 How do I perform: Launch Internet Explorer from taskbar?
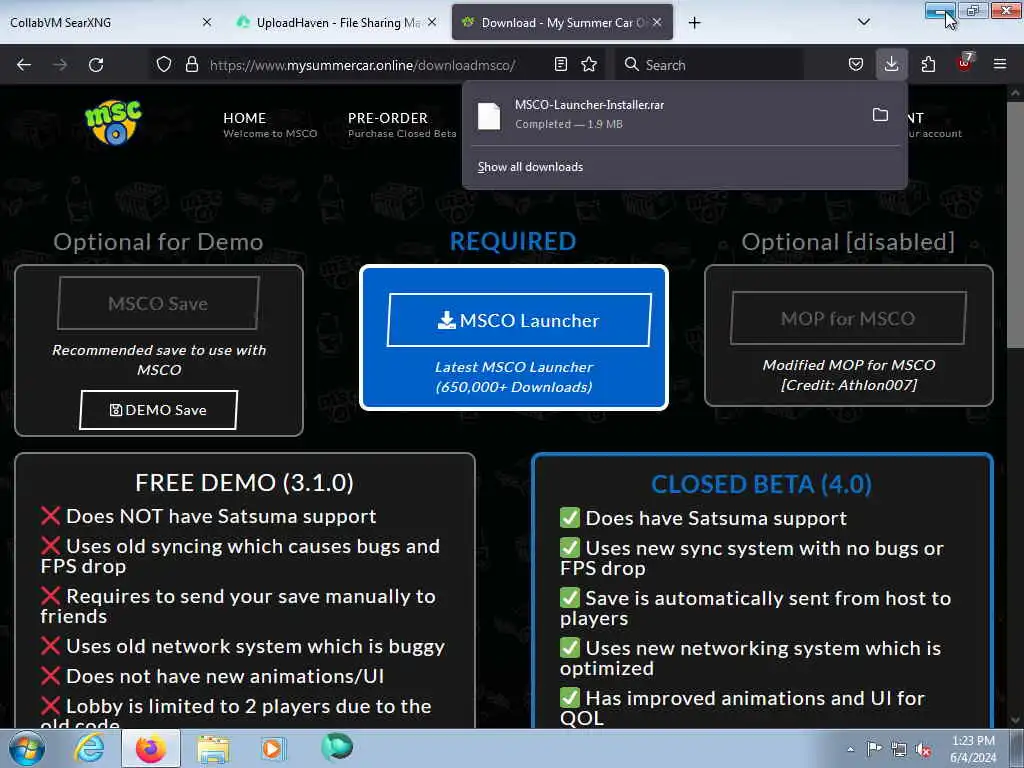click(x=88, y=748)
